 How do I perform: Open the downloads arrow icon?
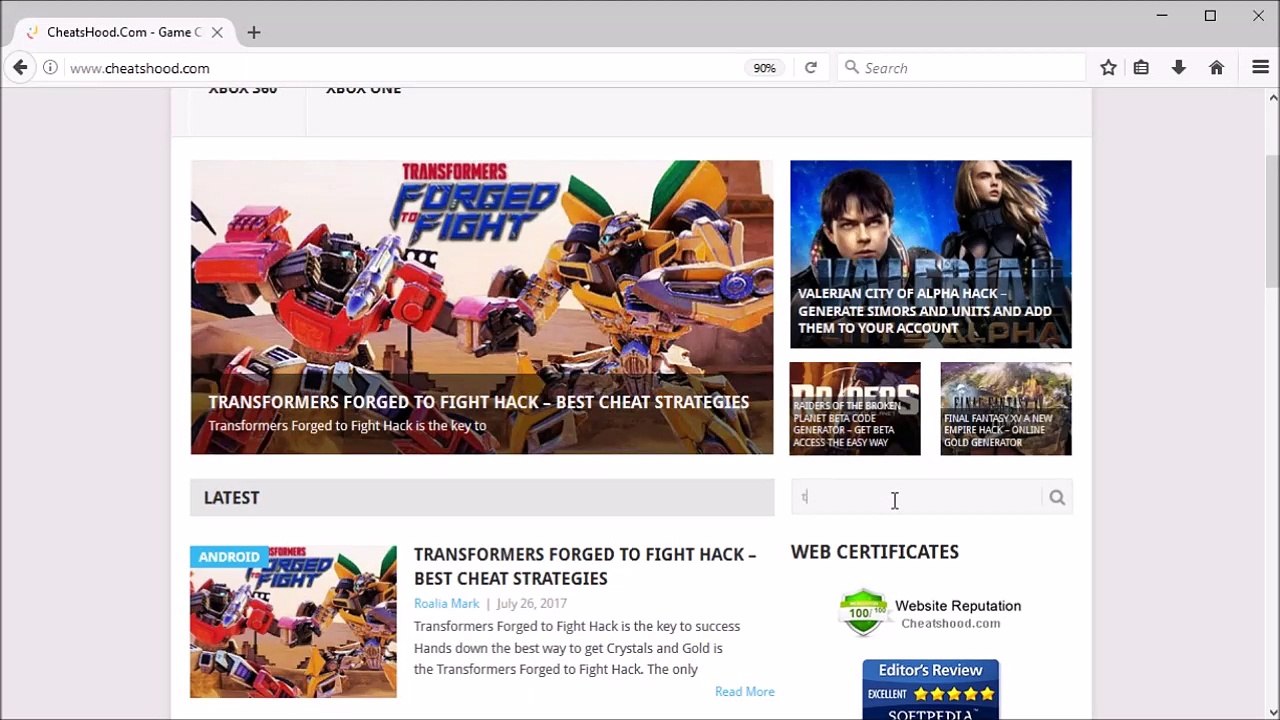1179,68
